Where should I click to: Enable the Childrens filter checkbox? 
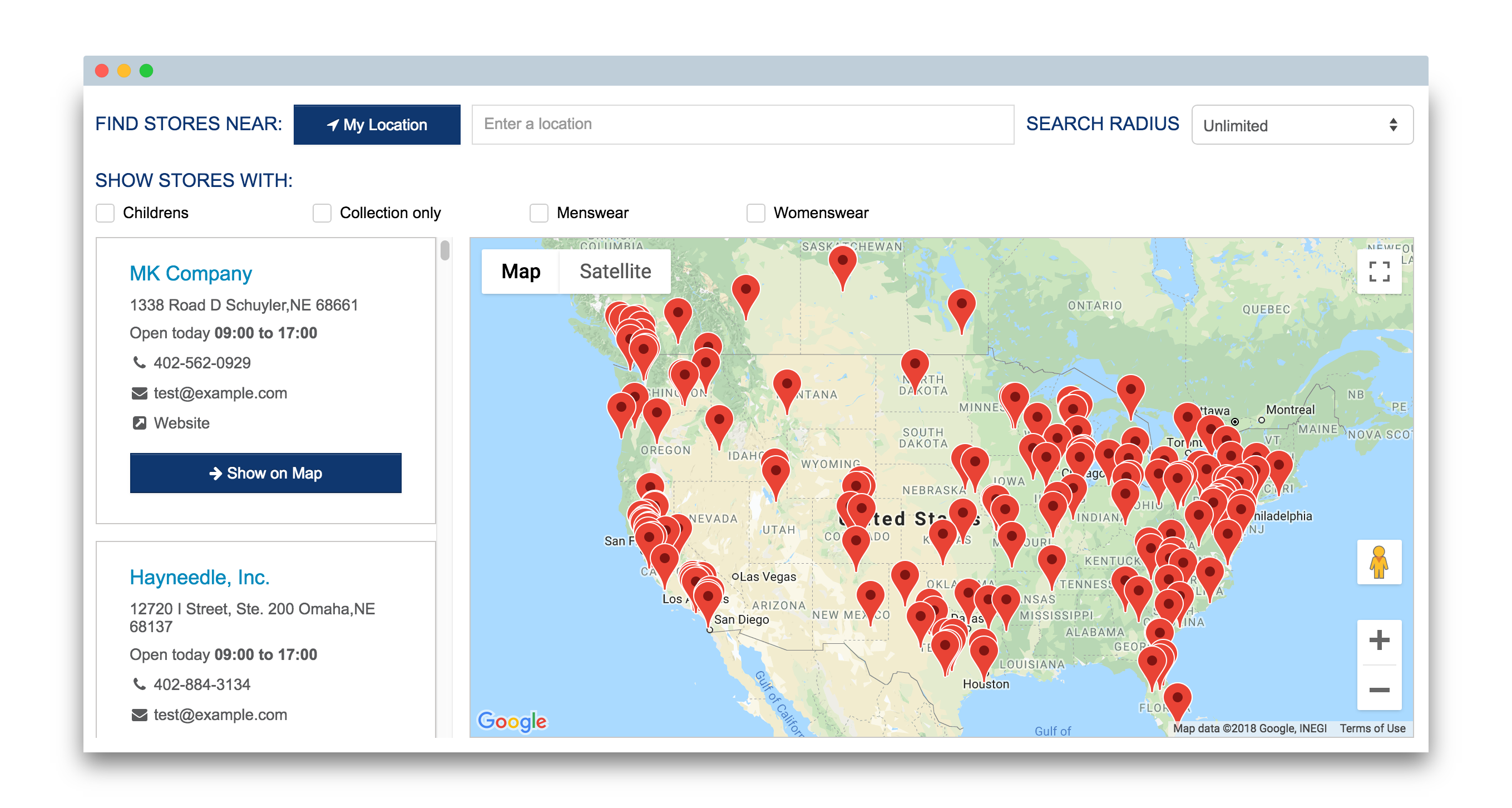105,213
